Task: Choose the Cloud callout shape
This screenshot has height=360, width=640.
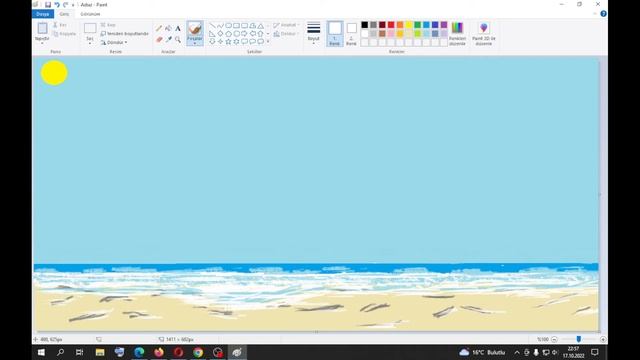Action: (260, 41)
